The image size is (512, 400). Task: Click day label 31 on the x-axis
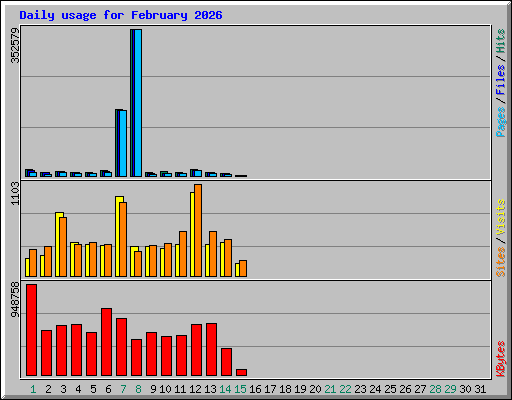pos(480,389)
